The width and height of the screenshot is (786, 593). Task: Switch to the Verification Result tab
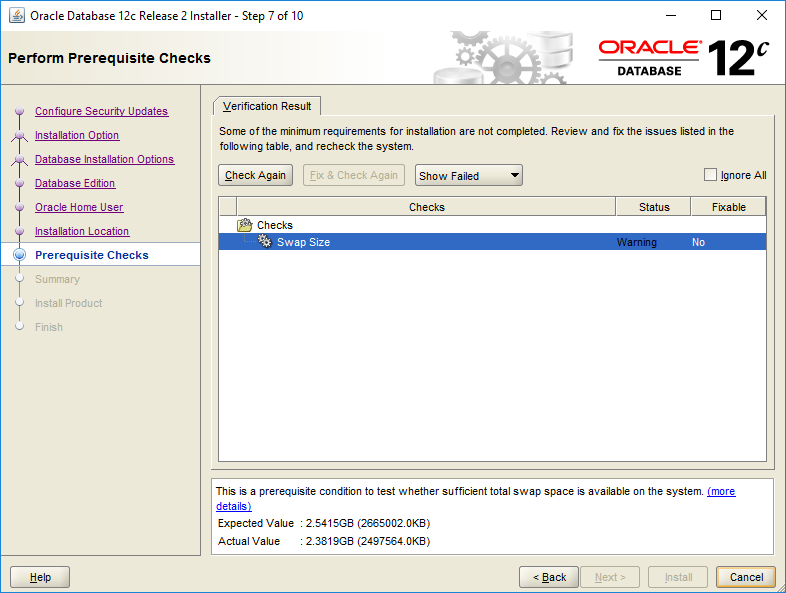click(x=267, y=106)
